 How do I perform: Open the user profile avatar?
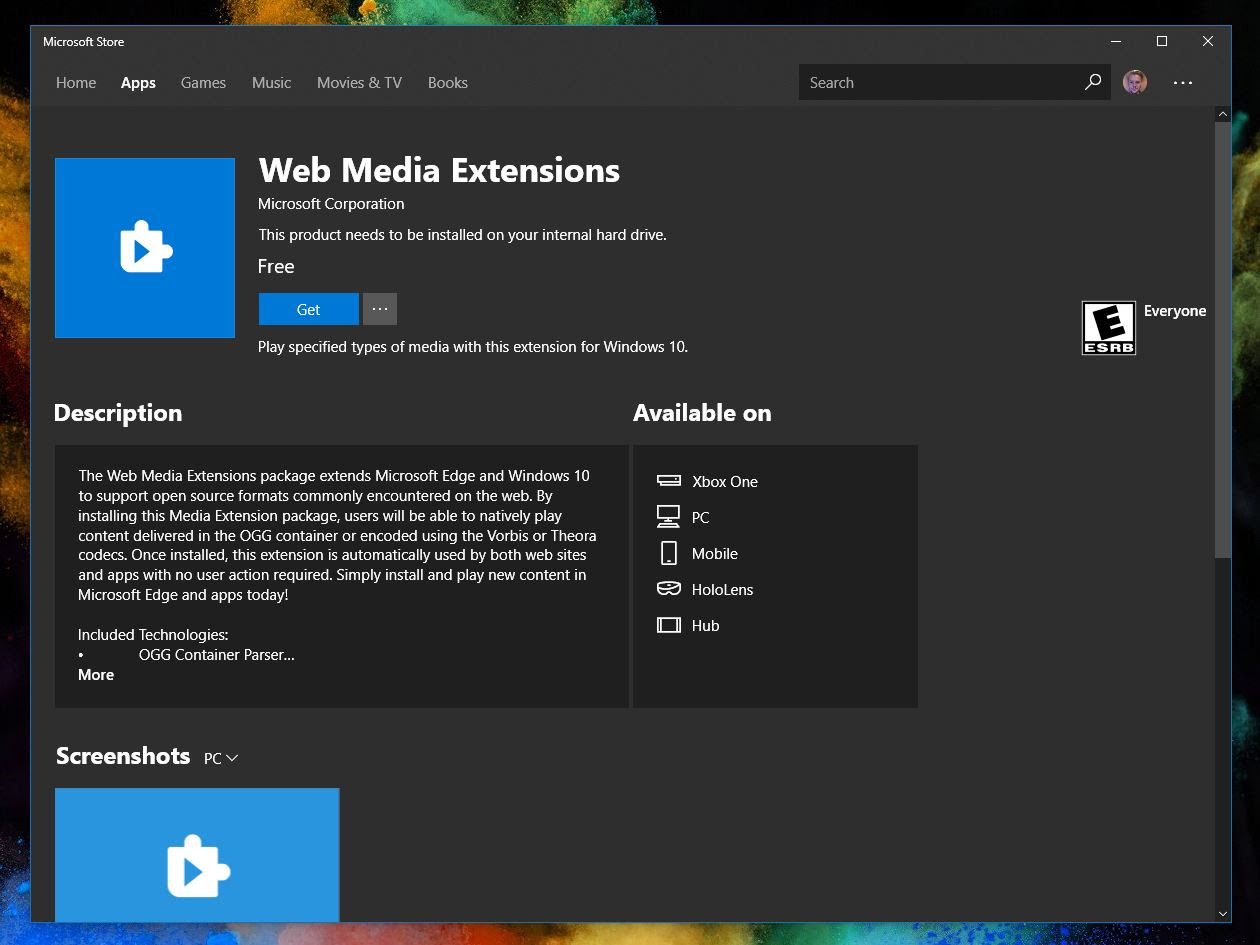pos(1135,82)
